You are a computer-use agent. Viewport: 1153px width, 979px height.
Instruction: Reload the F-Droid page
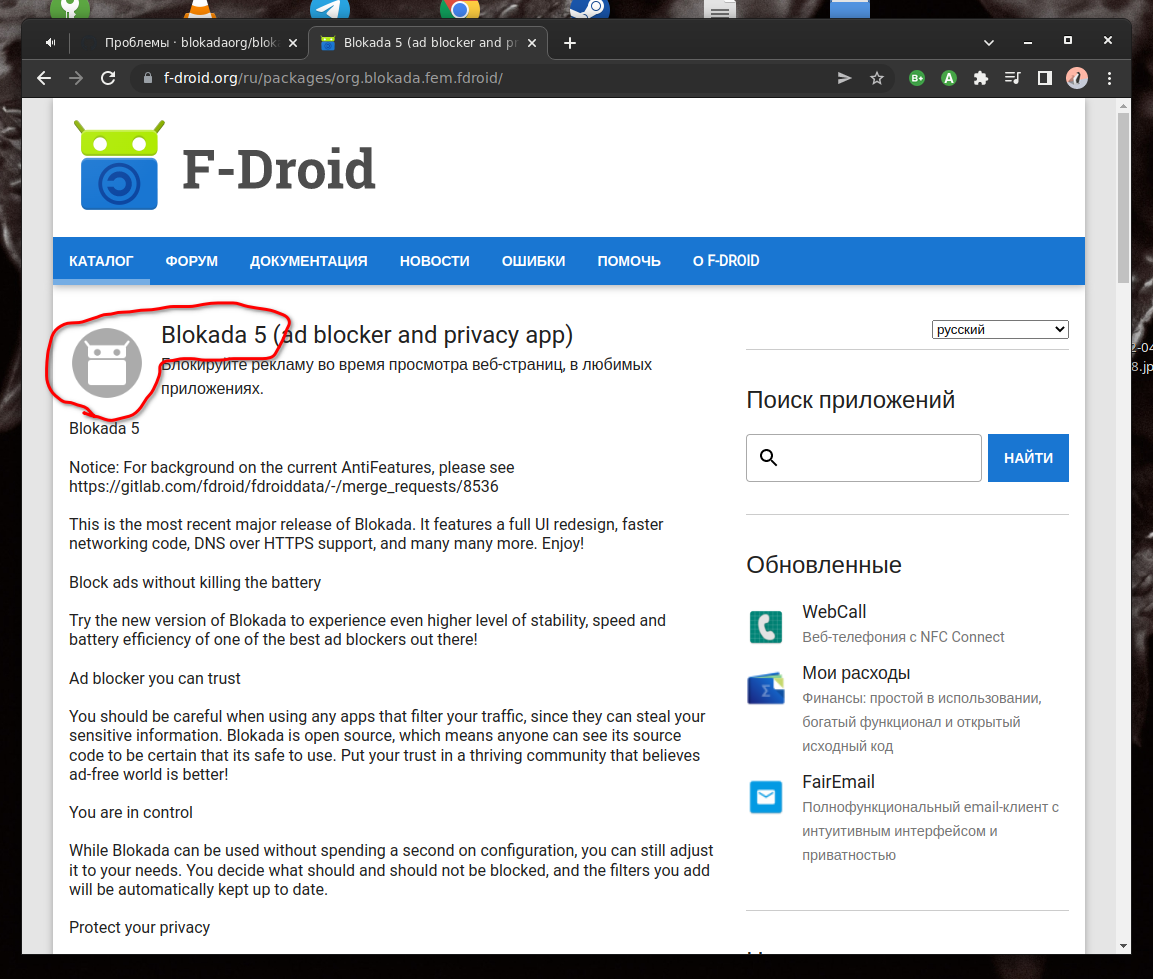coord(108,78)
